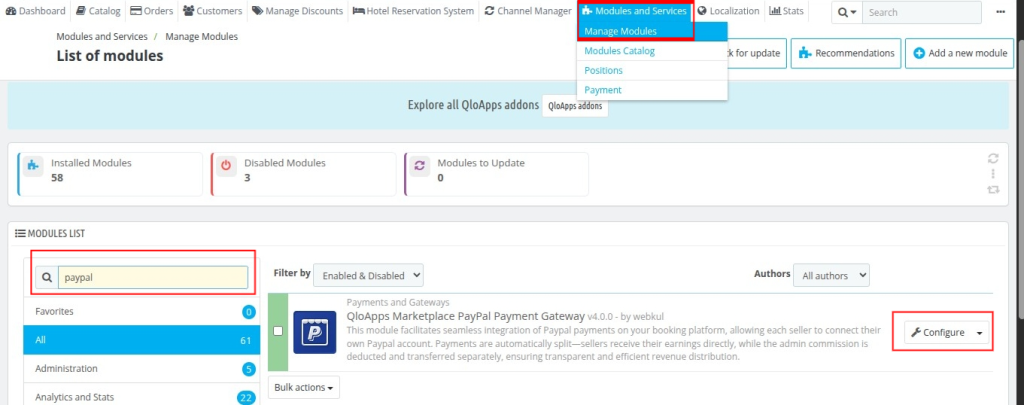
Task: Click the magnifier icon in module search
Action: [46, 277]
